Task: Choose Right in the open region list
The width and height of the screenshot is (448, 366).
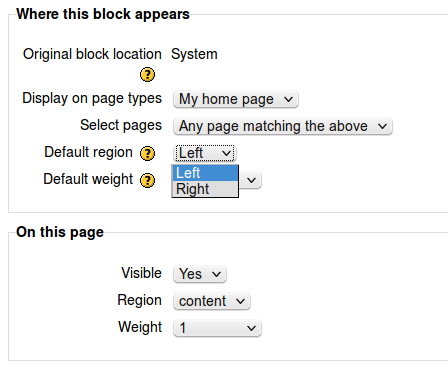Action: [205, 189]
